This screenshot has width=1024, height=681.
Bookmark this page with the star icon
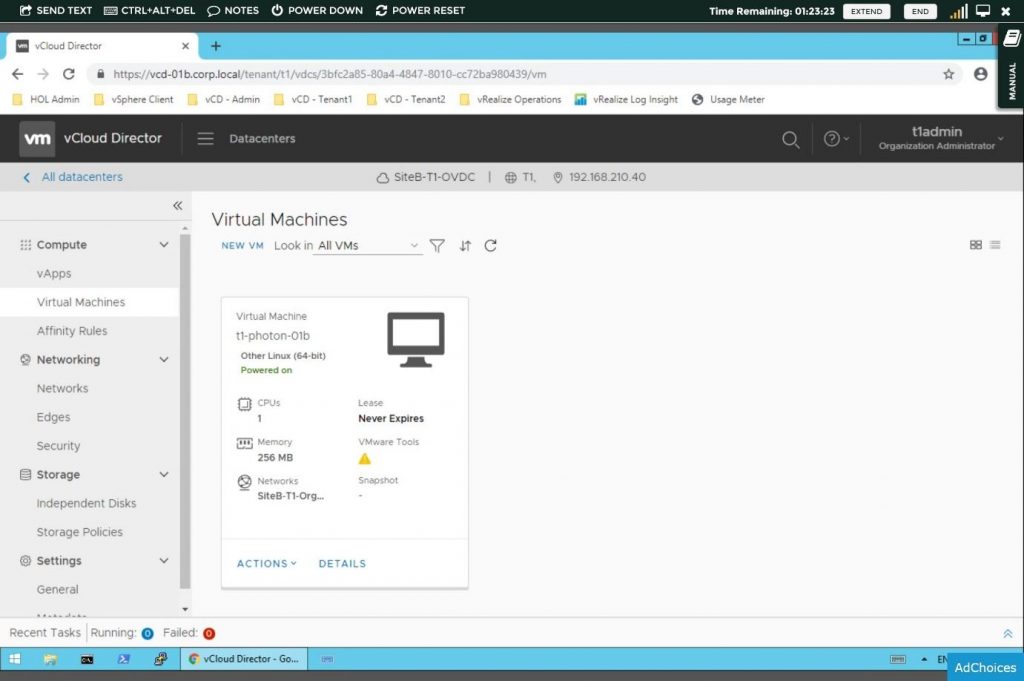click(x=948, y=74)
